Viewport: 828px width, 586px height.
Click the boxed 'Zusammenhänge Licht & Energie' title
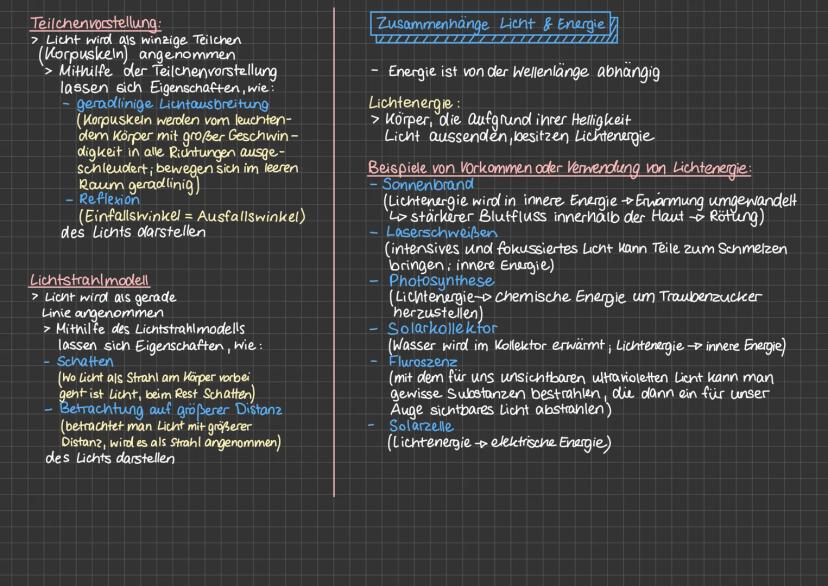[x=493, y=25]
